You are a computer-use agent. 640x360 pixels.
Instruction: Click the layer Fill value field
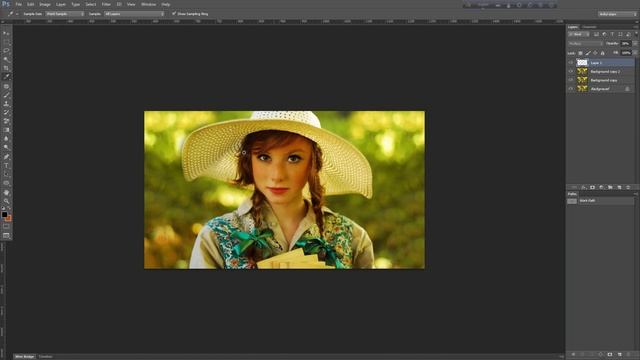tap(626, 53)
